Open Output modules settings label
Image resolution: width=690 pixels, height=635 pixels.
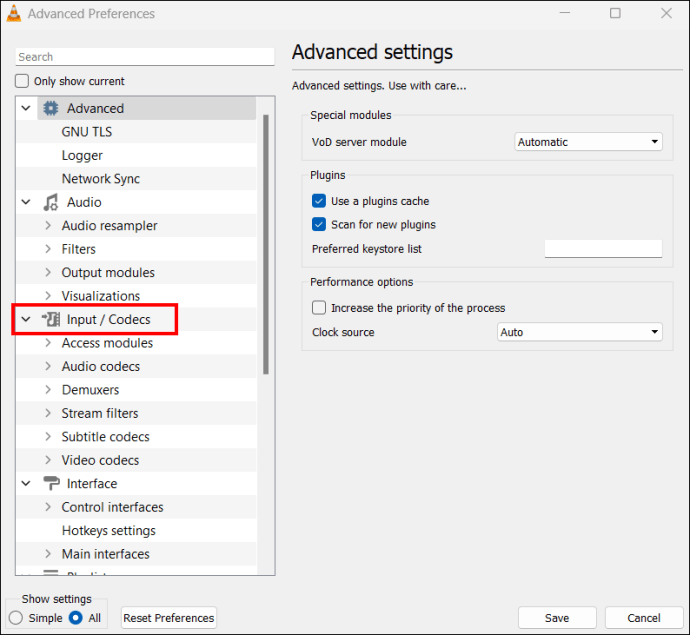(108, 272)
